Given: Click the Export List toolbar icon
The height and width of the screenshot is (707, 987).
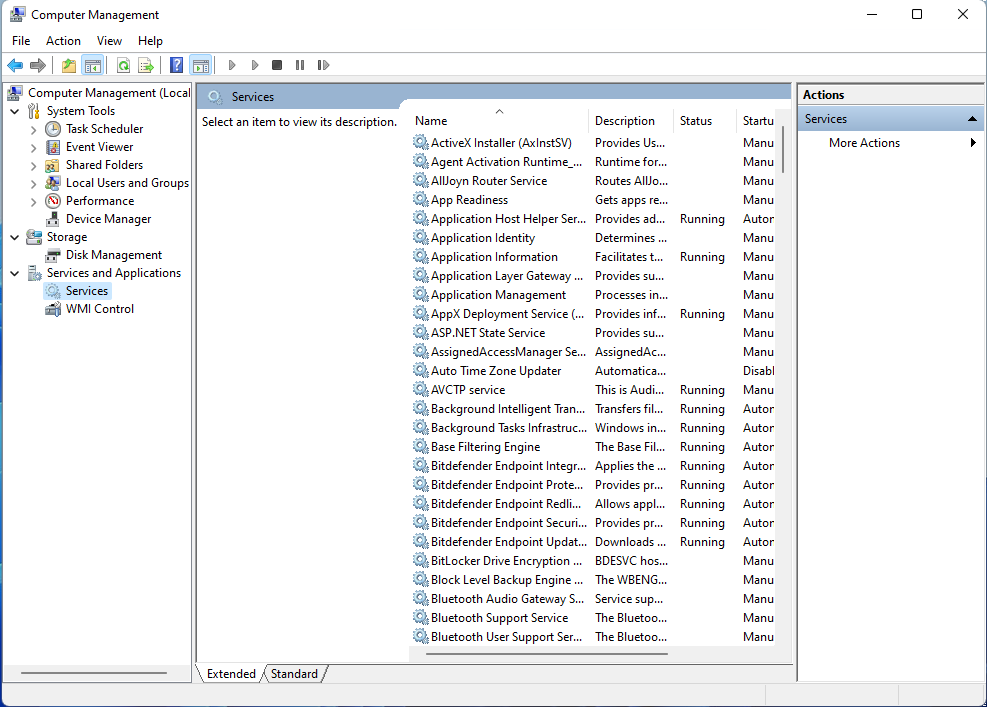Looking at the screenshot, I should 146,65.
